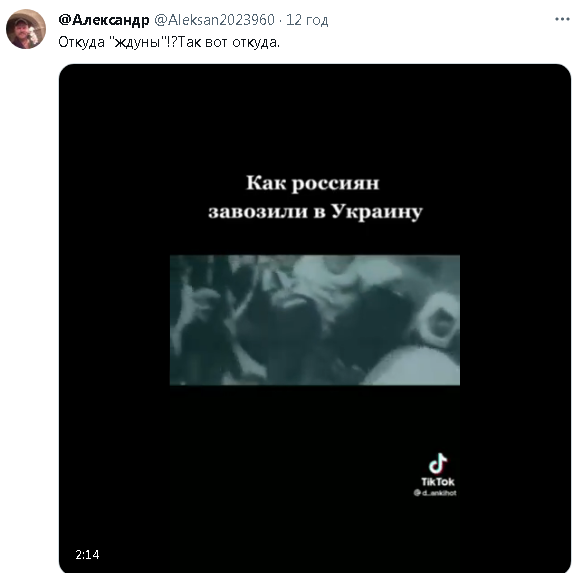
Task: Click the TikTok logo watermark icon
Action: [x=438, y=464]
